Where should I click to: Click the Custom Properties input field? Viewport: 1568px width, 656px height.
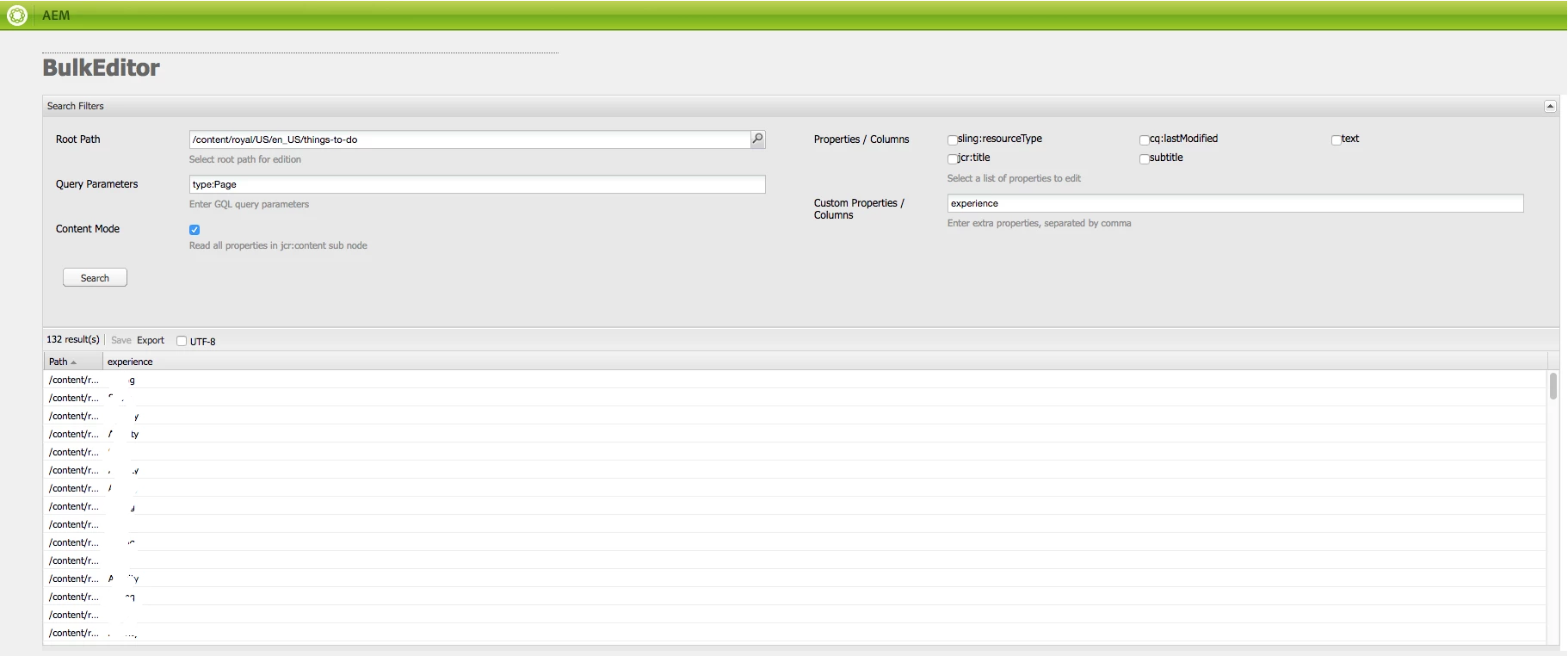pos(1235,203)
